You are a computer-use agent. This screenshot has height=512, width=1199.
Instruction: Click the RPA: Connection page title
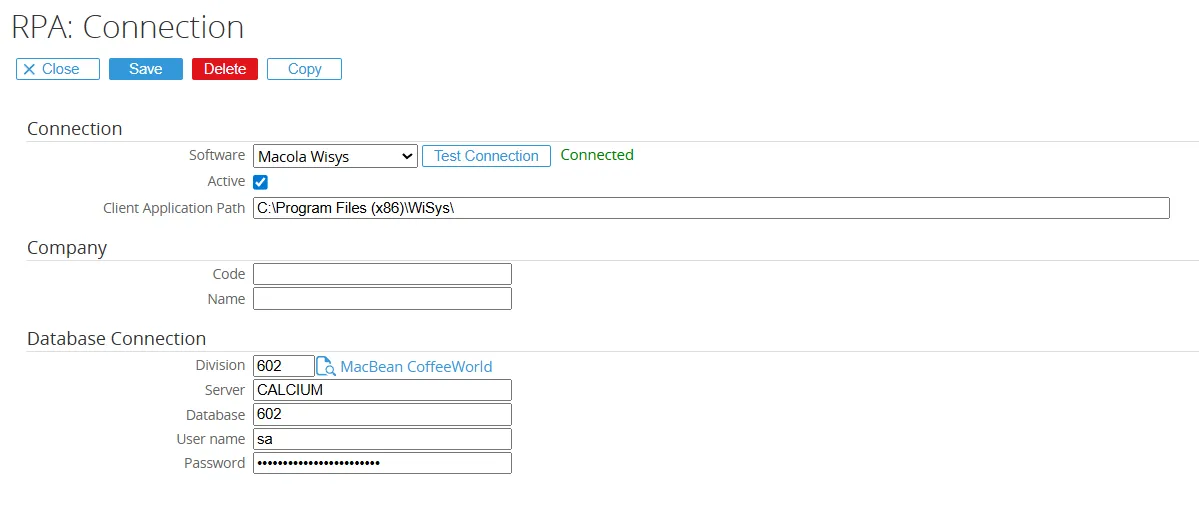128,27
